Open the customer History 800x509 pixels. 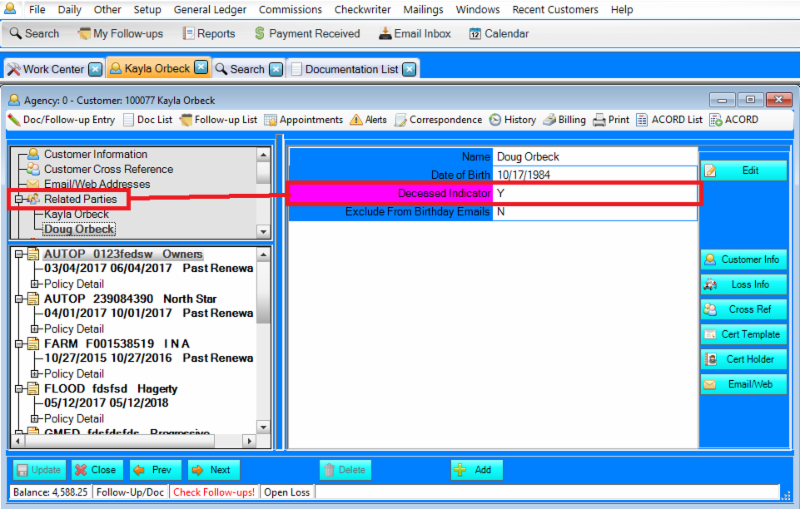[x=512, y=120]
